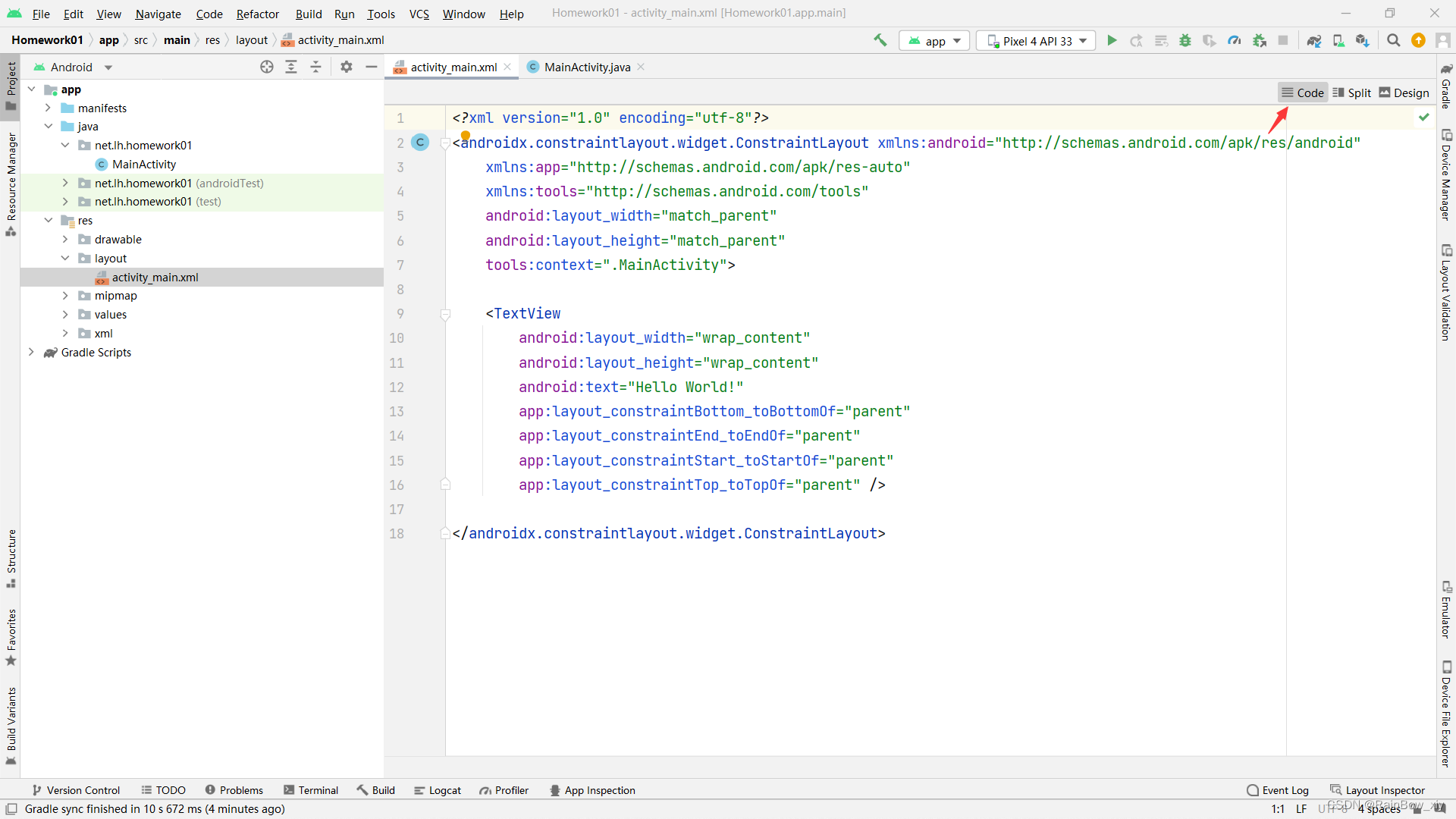
Task: Enable Select Opened File crosshair
Action: pyautogui.click(x=267, y=67)
